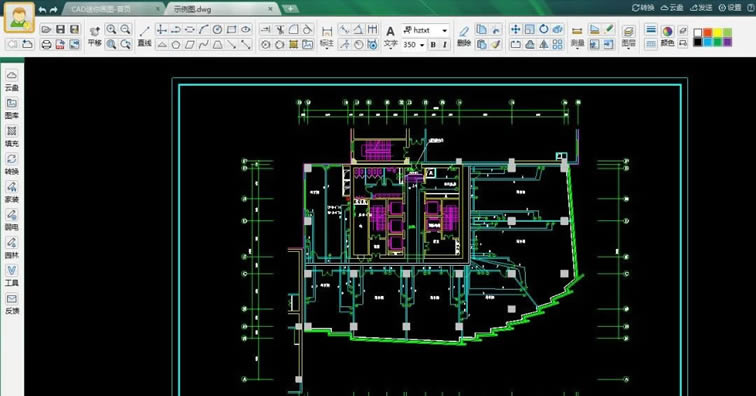The image size is (756, 396).
Task: Expand the 图层 layers dropdown
Action: tap(628, 37)
